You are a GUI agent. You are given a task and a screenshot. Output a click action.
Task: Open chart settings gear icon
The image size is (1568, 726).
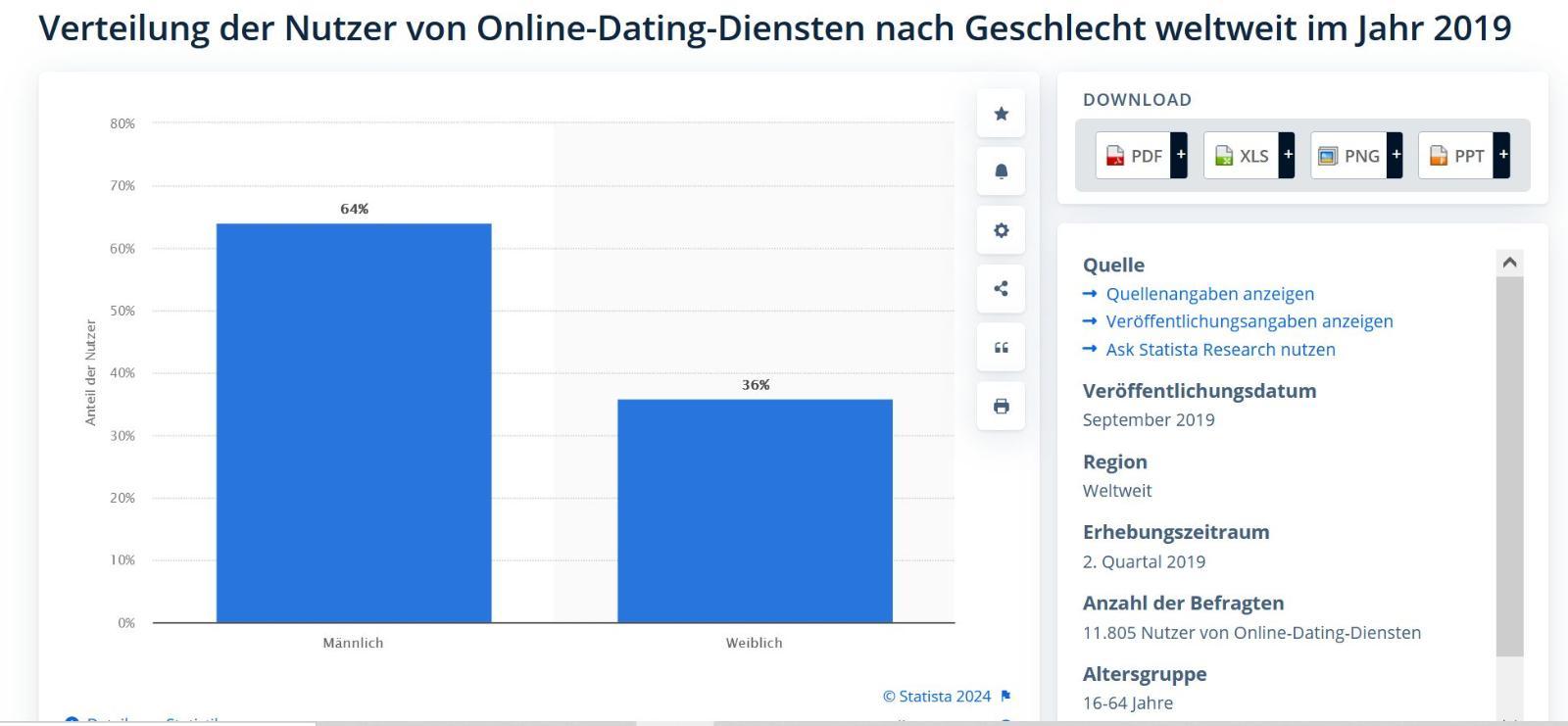1001,230
